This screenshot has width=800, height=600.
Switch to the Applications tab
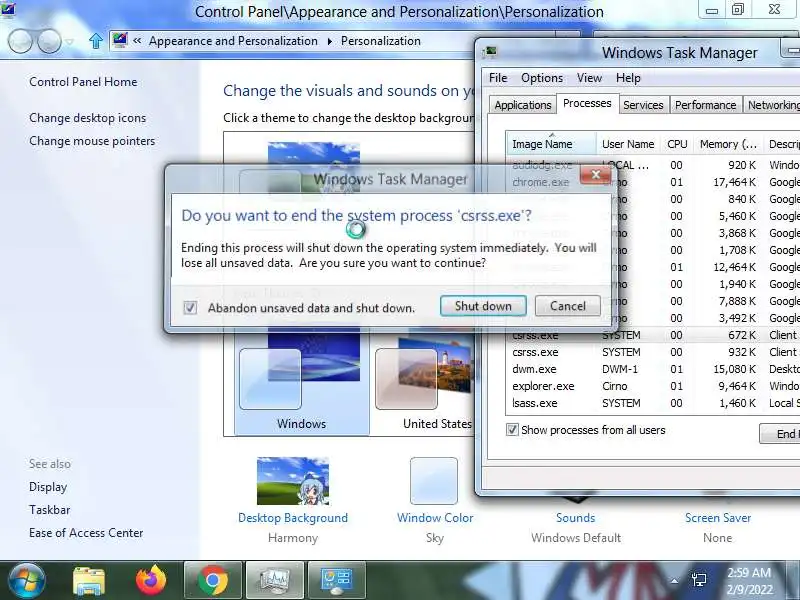click(x=523, y=105)
